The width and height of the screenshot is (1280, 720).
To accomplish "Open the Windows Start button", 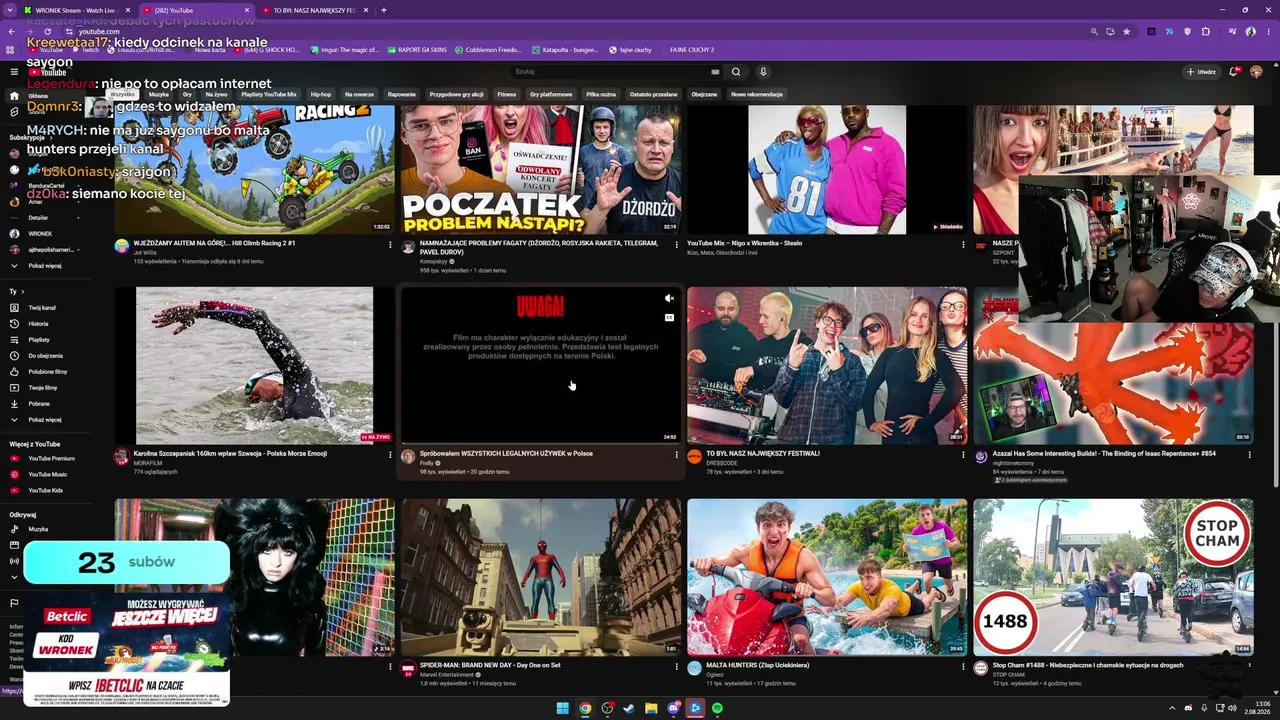I will coord(564,709).
